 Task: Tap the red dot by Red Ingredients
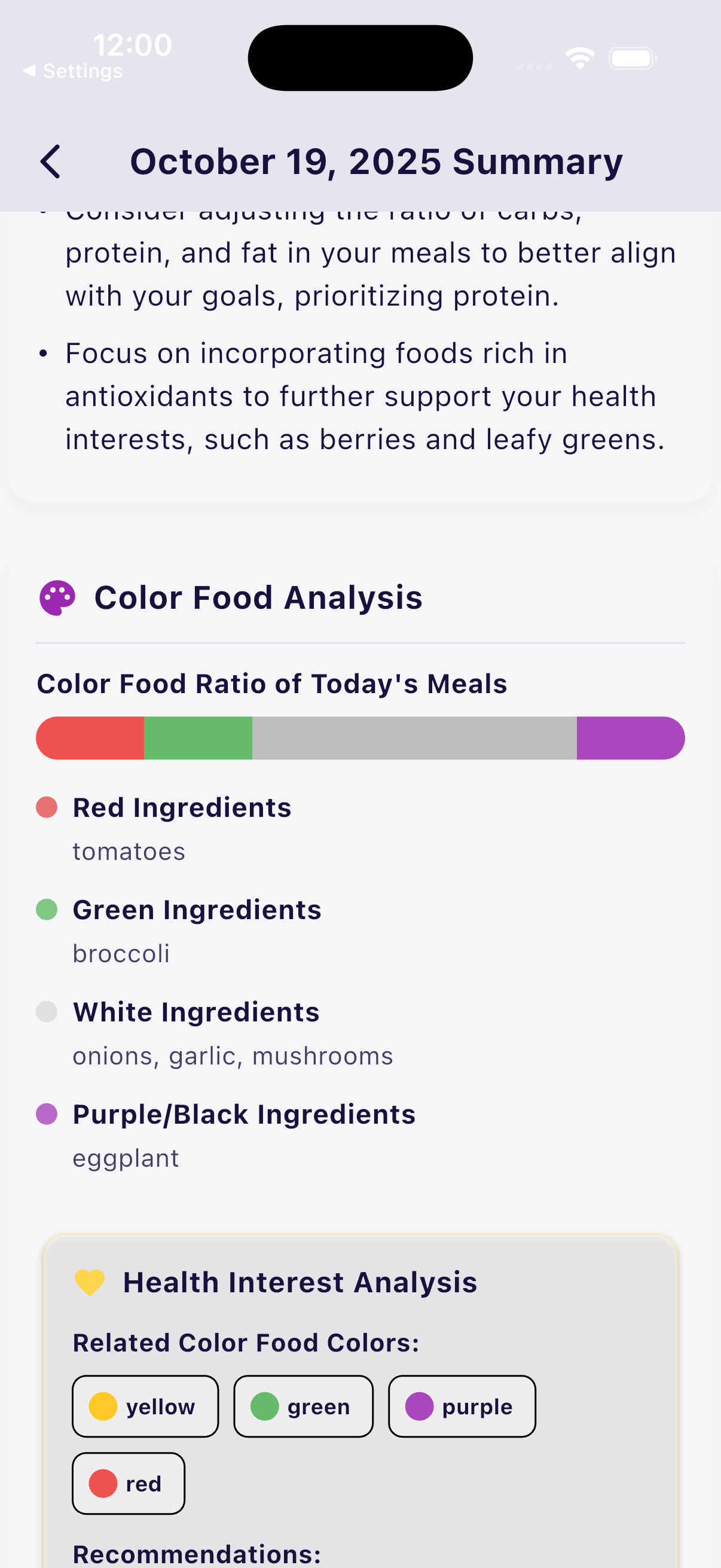click(47, 808)
